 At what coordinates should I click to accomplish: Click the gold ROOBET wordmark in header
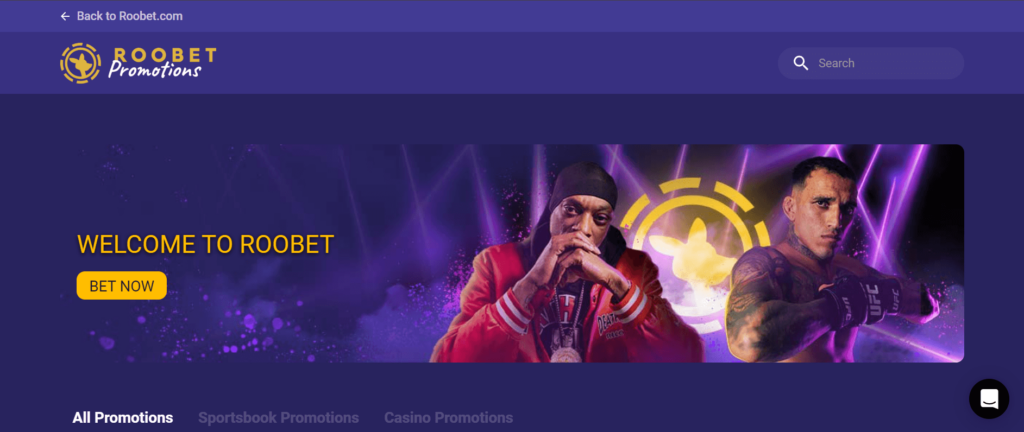(x=164, y=55)
